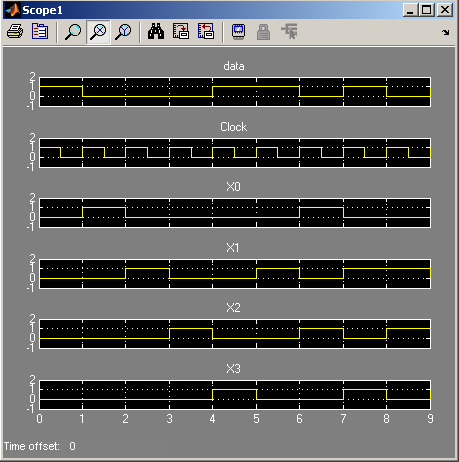Click the MATLAB icon in the title bar
459x462 pixels.
click(x=13, y=10)
